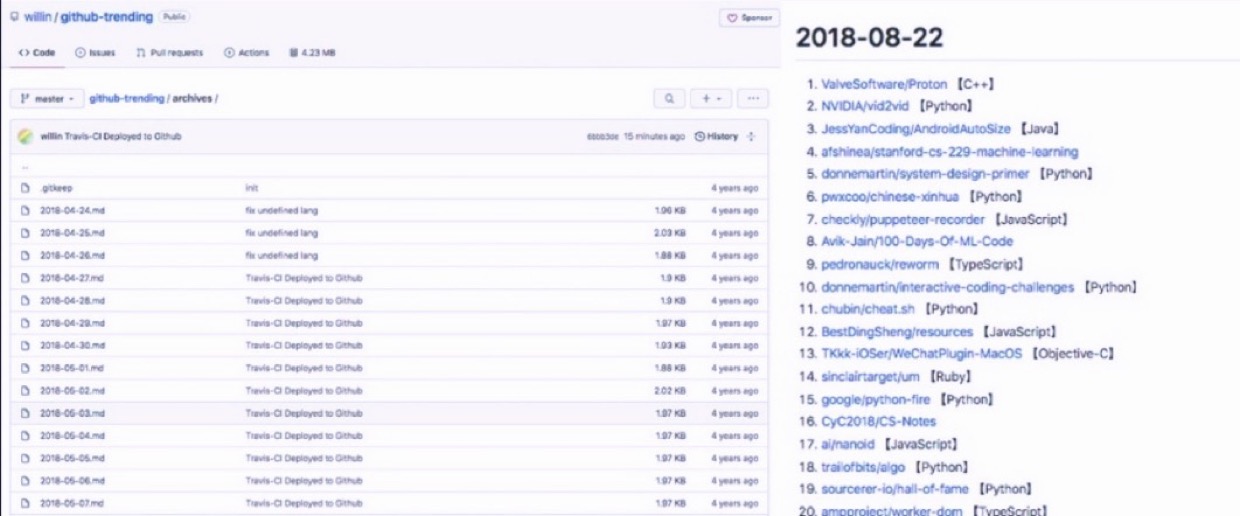Screen dimensions: 1240x516
Task: Click the file icon for 2018-05-01.md
Action: click(x=25, y=368)
